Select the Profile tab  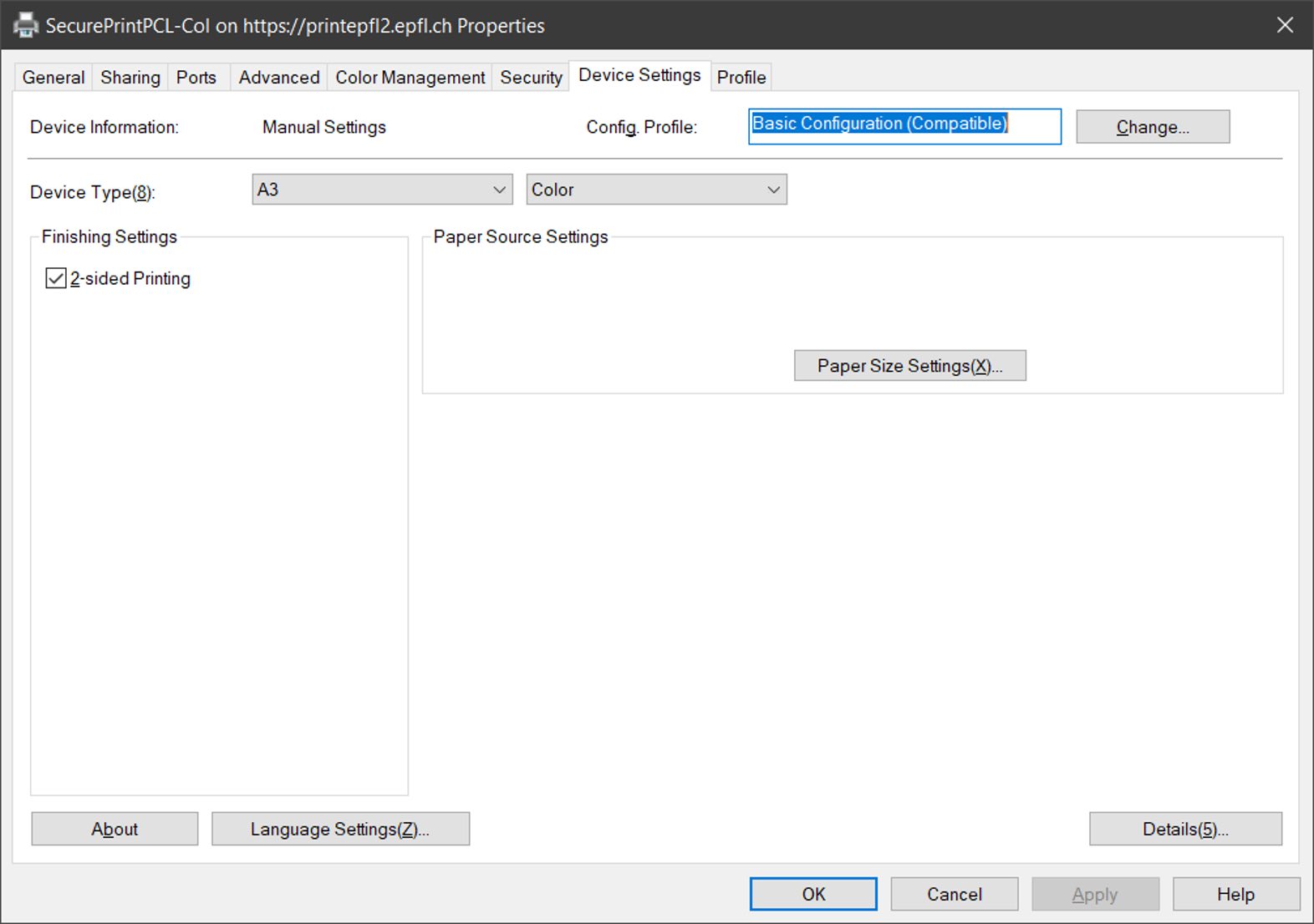tap(741, 78)
